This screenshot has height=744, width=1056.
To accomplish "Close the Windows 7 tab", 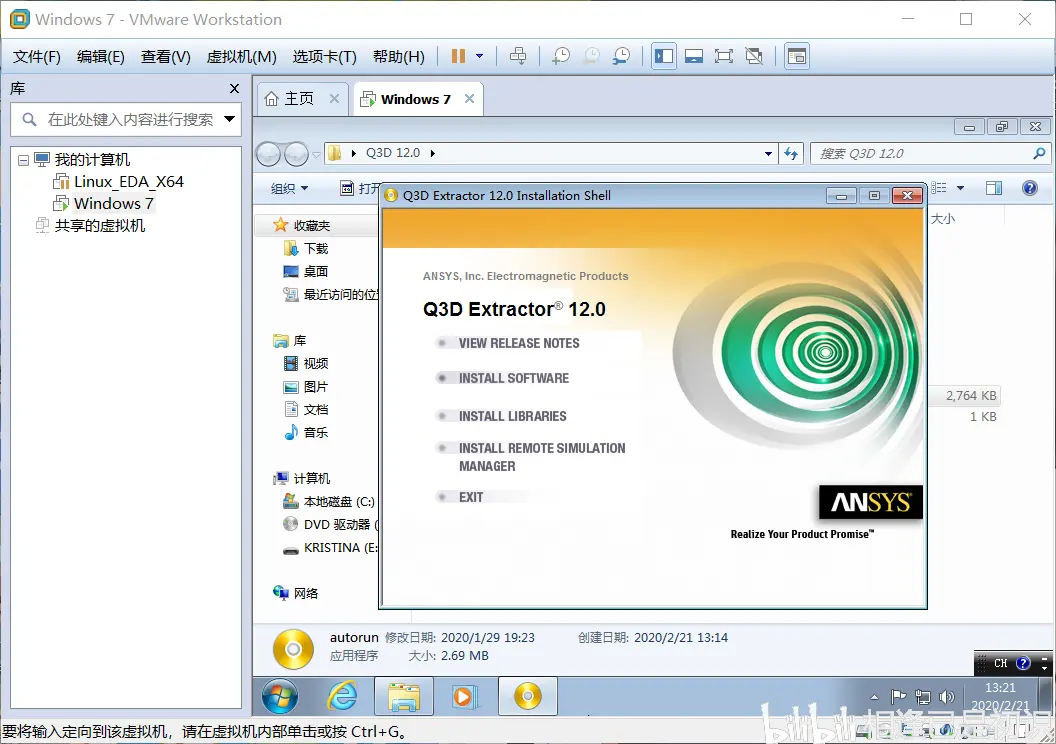I will [469, 98].
